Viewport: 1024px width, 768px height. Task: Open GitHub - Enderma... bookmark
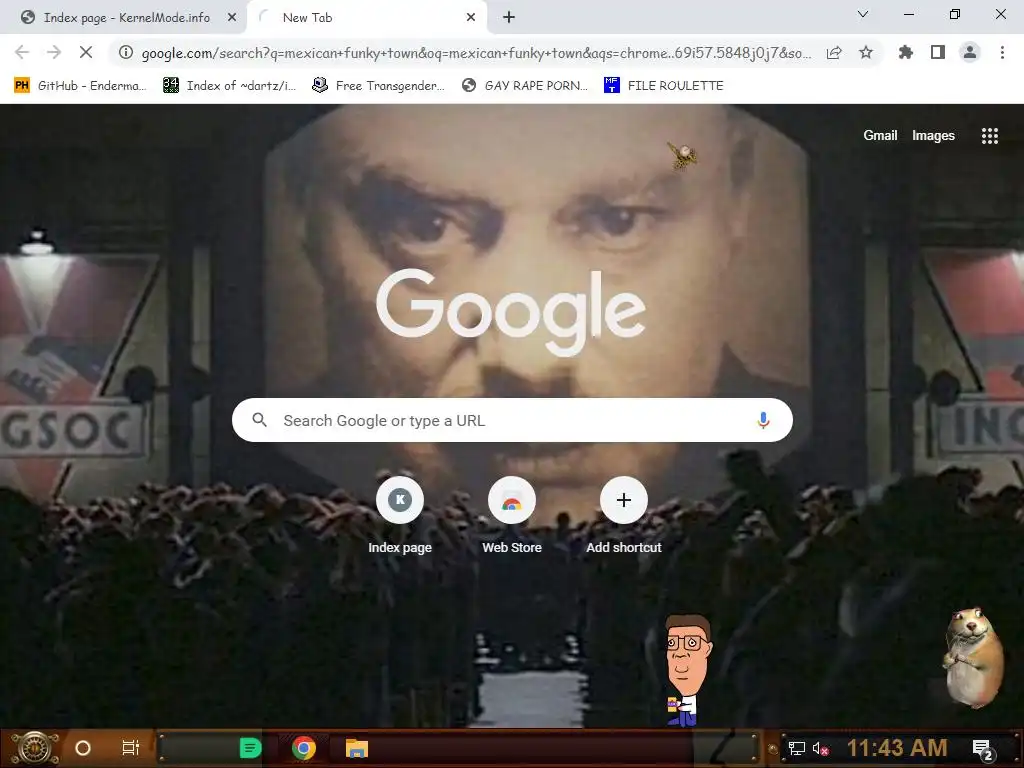(81, 86)
